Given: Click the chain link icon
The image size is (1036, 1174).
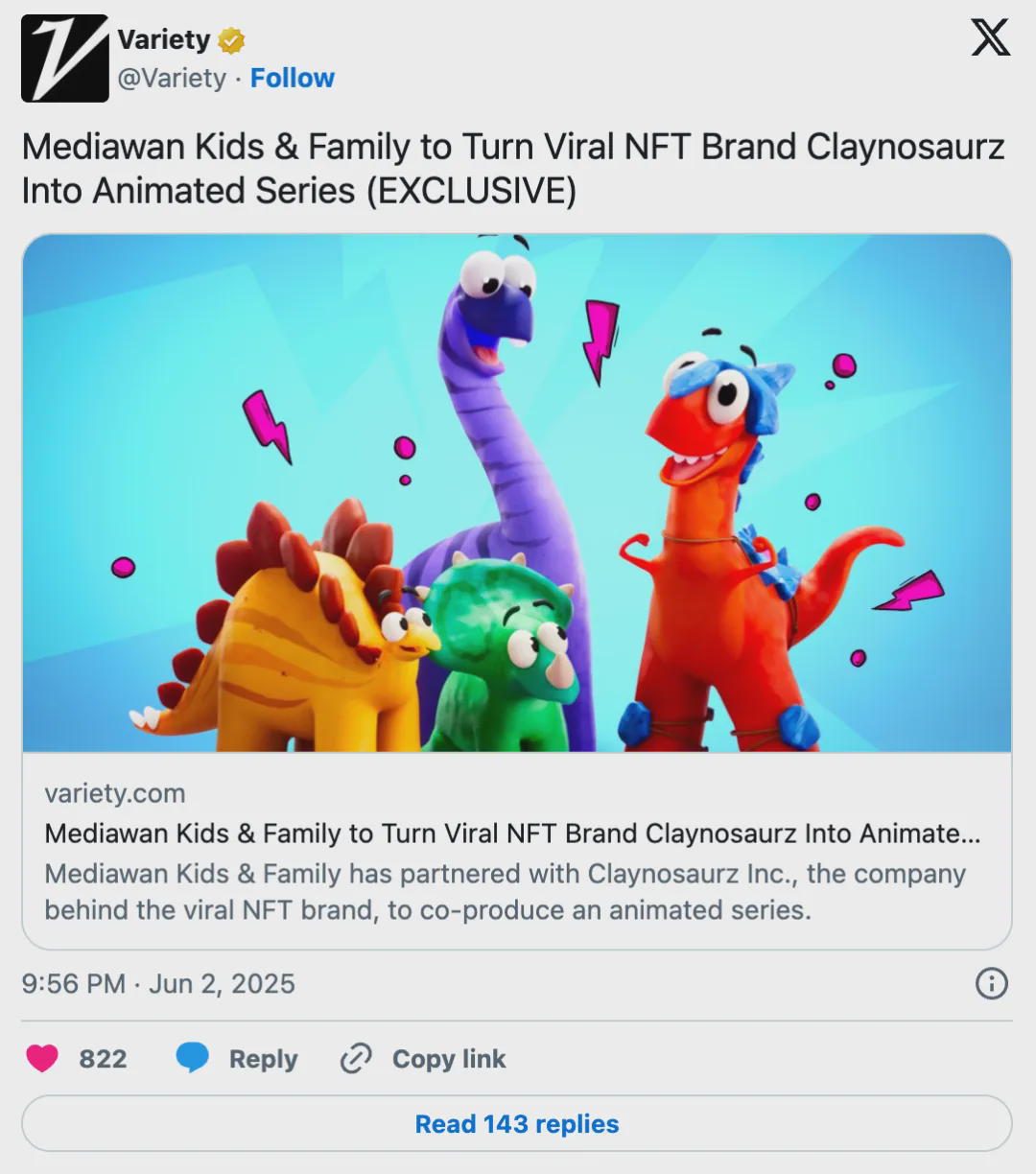Looking at the screenshot, I should pyautogui.click(x=356, y=1058).
